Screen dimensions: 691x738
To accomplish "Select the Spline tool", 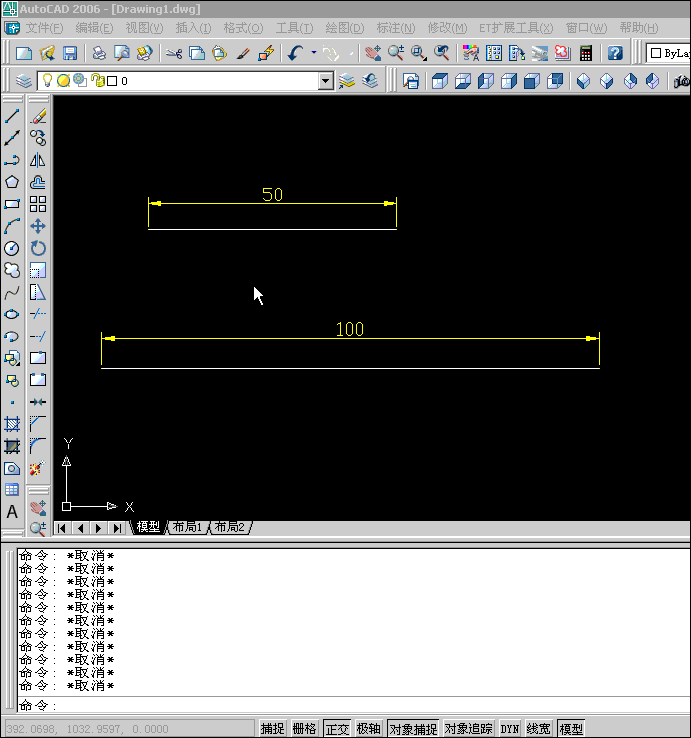I will [12, 292].
